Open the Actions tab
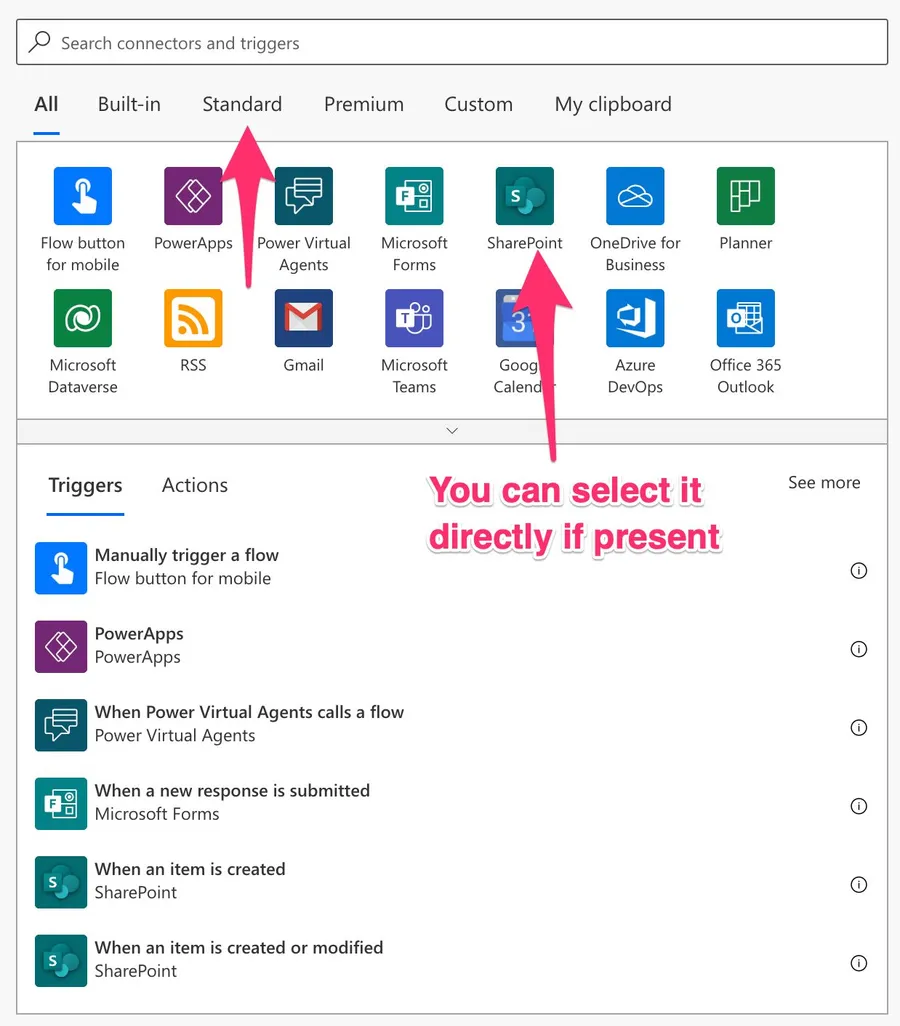The image size is (900, 1026). (x=195, y=485)
